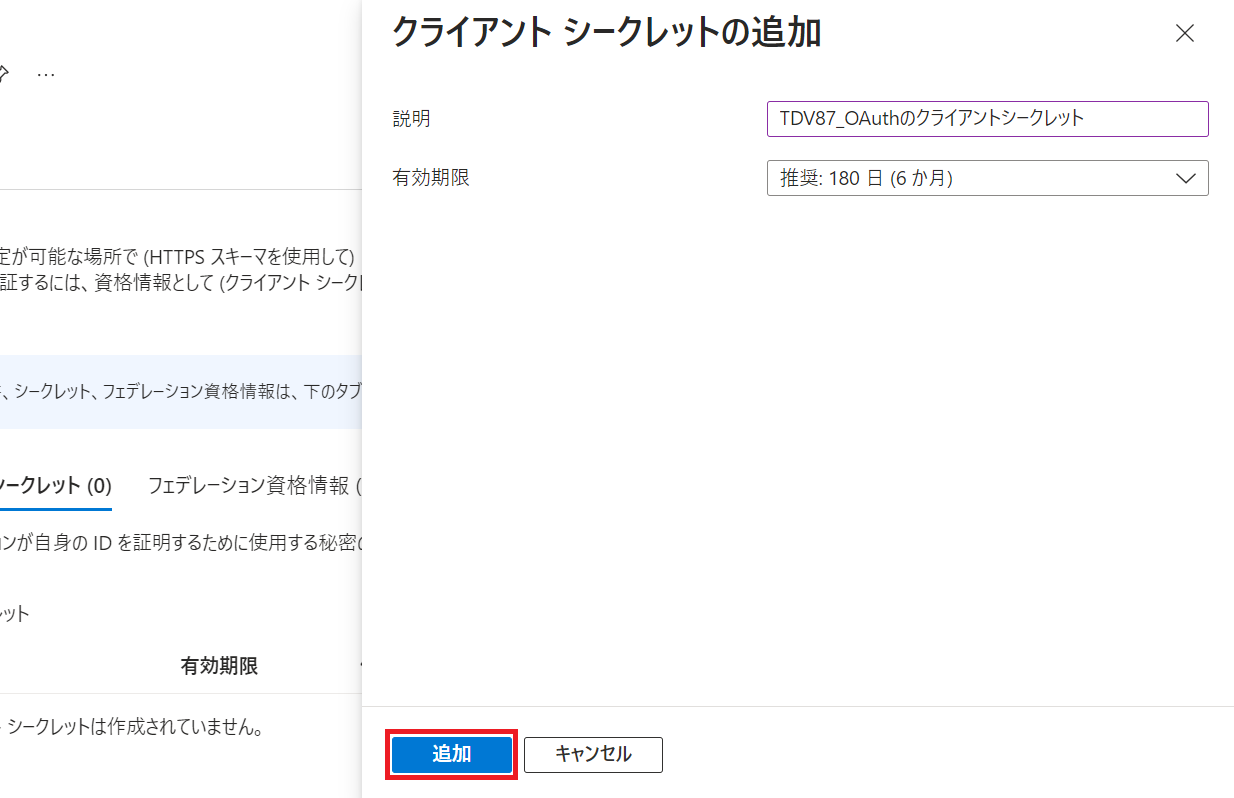Close the クライアント シークレットの追加 panel
Image resolution: width=1234 pixels, height=798 pixels.
click(x=1185, y=33)
